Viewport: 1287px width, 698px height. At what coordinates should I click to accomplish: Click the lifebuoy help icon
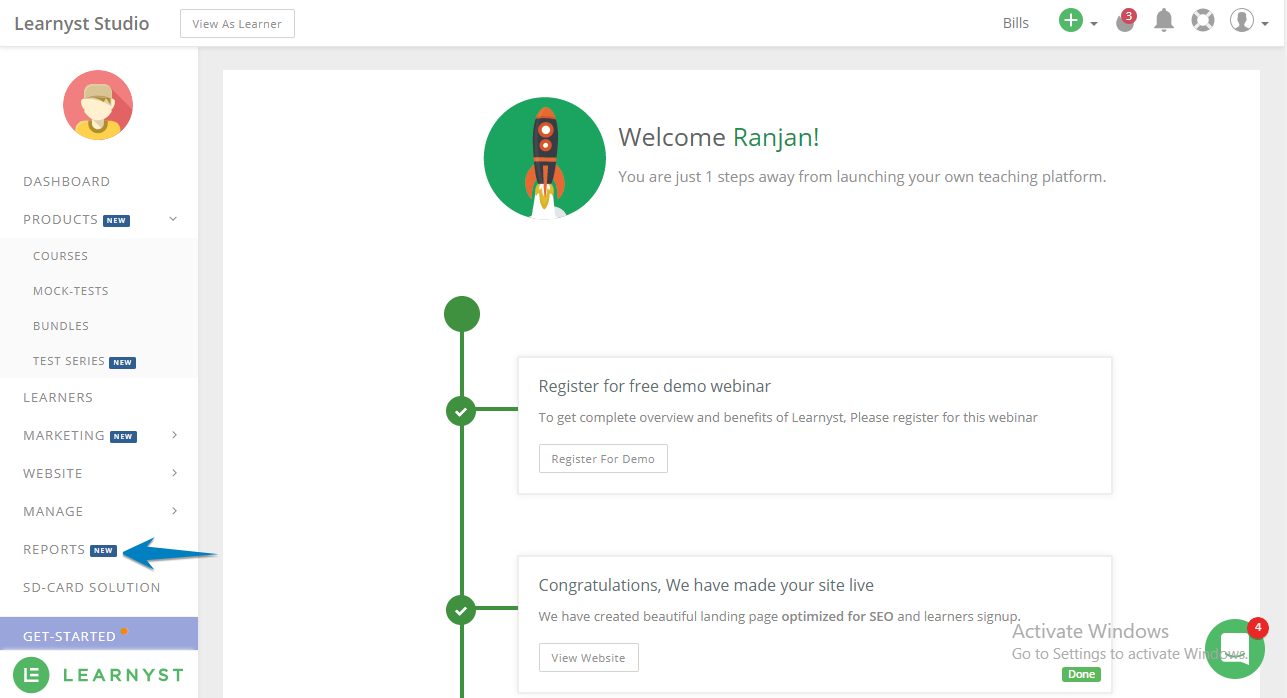click(1203, 21)
